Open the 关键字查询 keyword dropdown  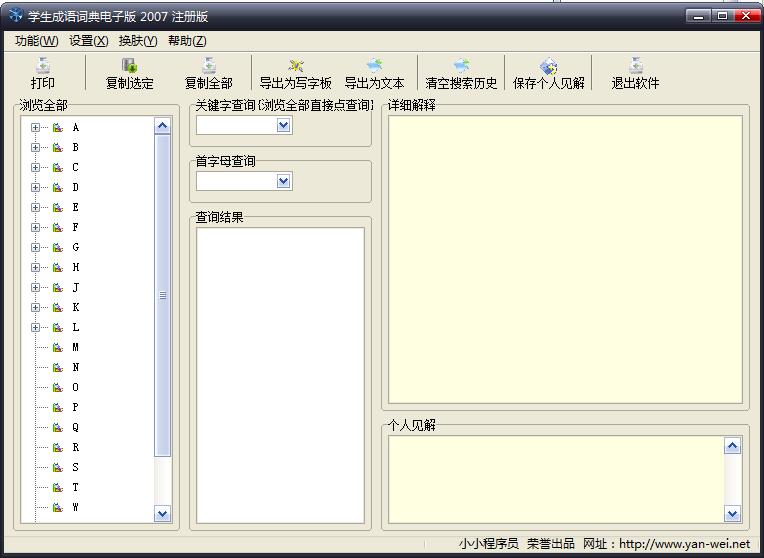[283, 125]
